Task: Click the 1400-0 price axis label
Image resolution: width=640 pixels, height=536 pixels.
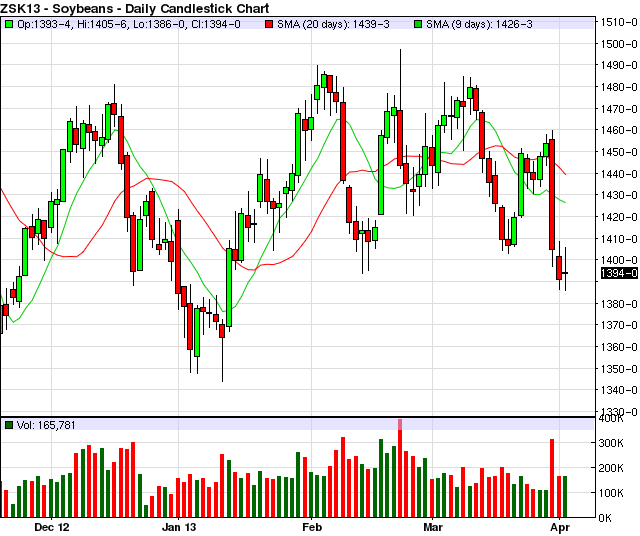Action: click(619, 260)
